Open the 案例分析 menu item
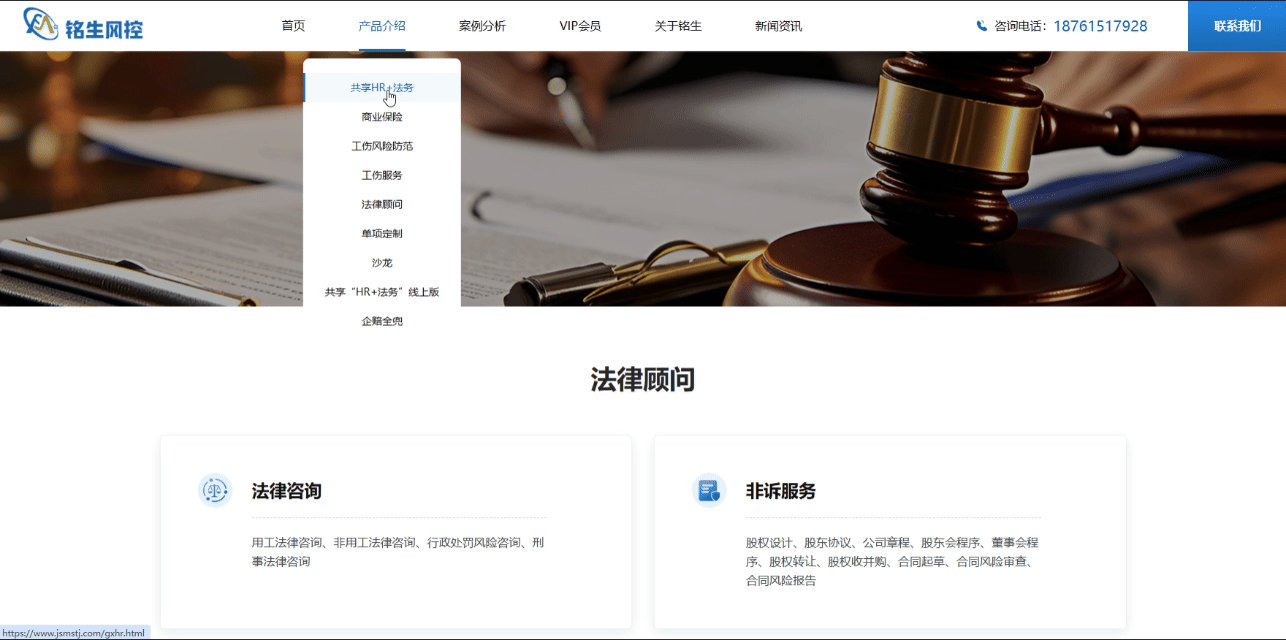Screen dimensions: 1286x640 point(482,25)
